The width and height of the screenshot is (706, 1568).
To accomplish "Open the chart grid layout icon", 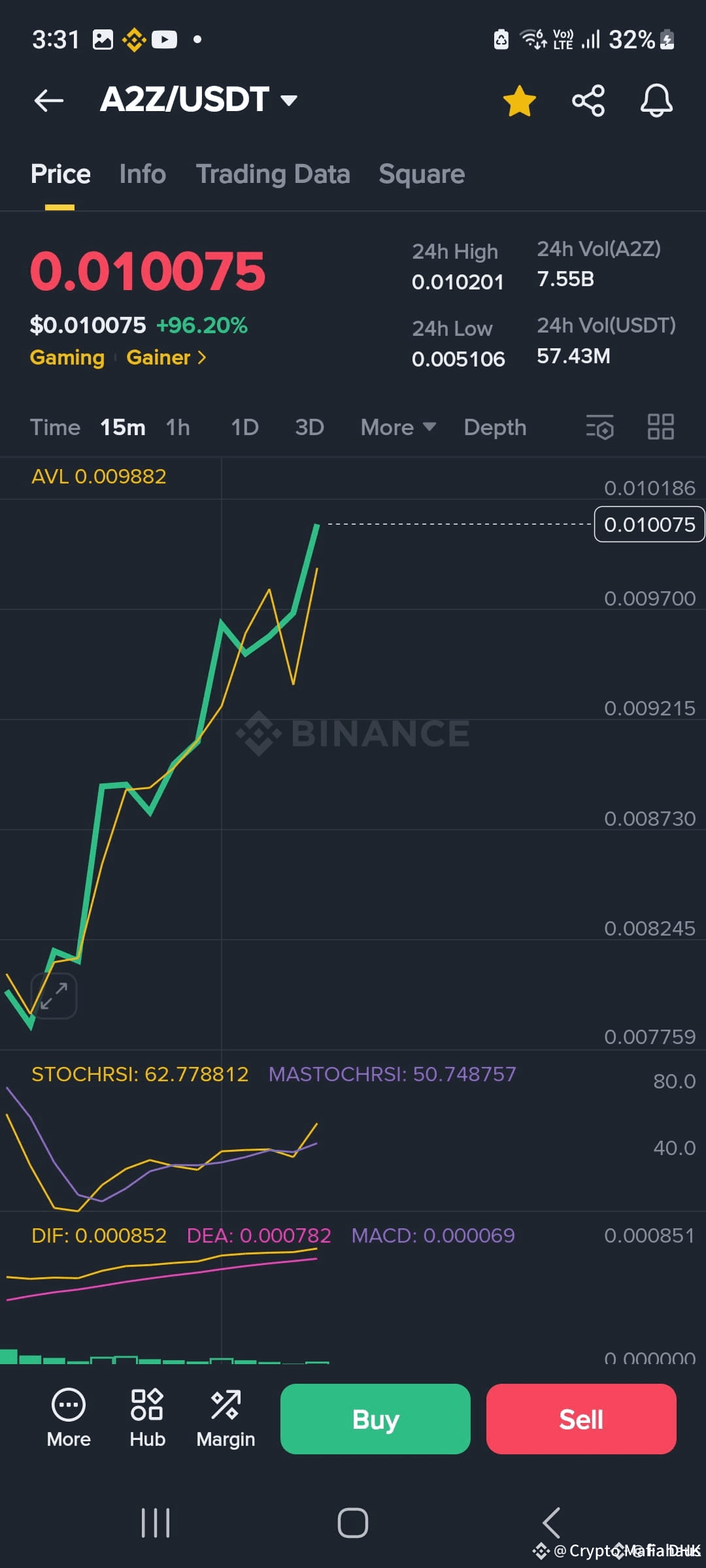I will point(660,427).
